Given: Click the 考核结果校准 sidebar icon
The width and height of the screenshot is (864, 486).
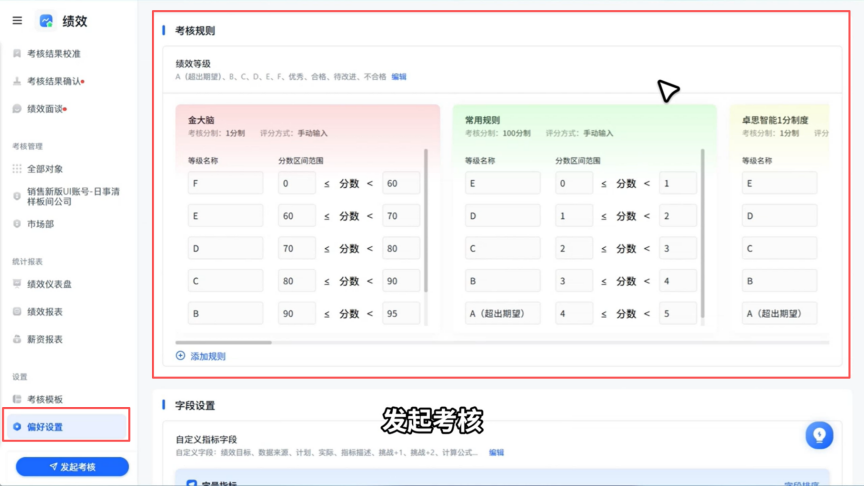Looking at the screenshot, I should (17, 53).
